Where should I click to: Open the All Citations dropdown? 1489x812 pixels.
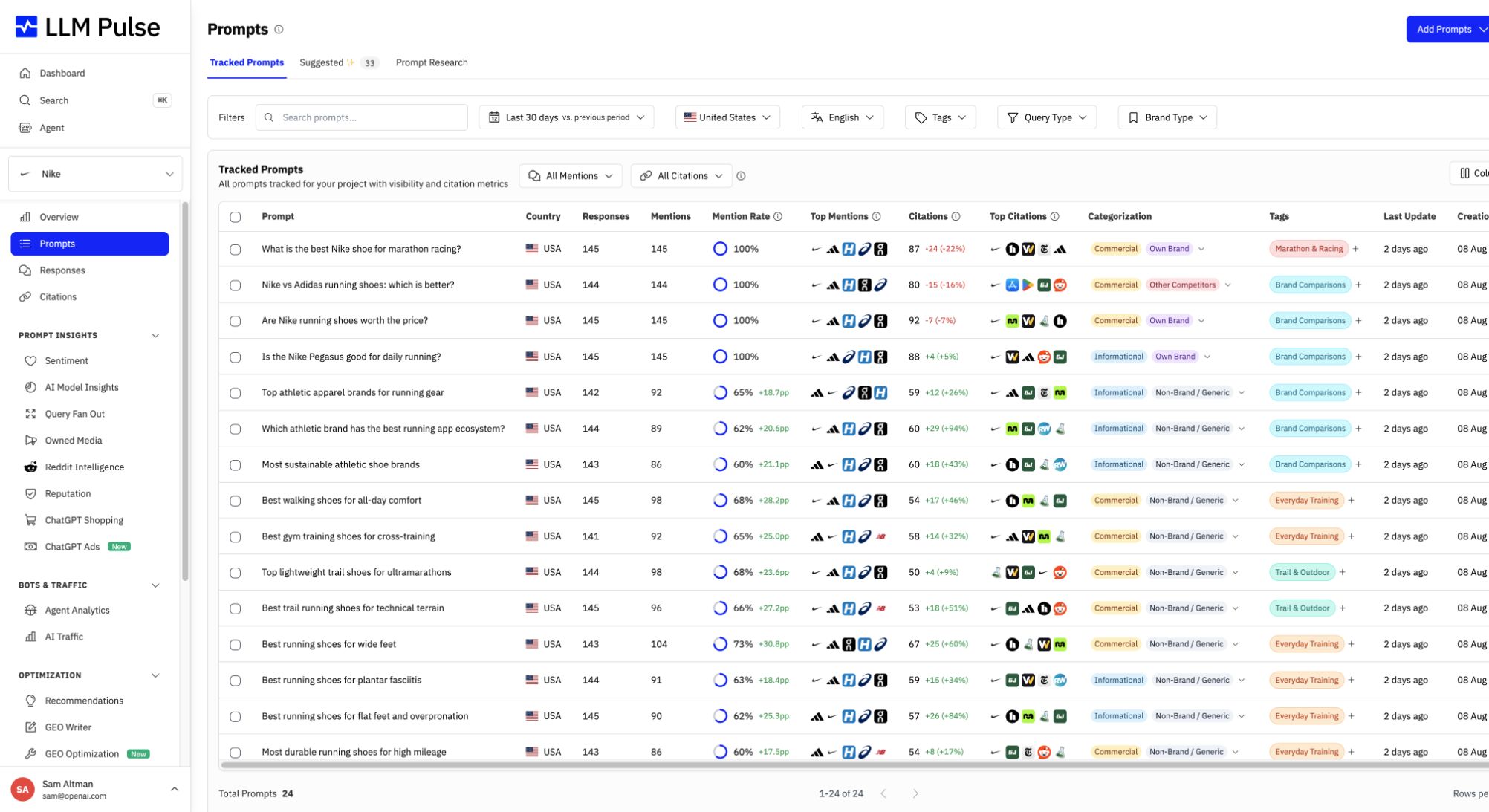pyautogui.click(x=681, y=176)
